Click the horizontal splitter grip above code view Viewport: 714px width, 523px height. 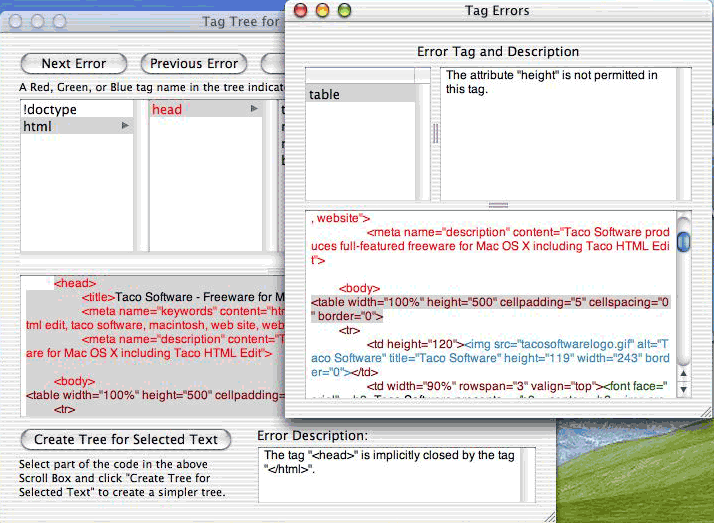pos(498,205)
